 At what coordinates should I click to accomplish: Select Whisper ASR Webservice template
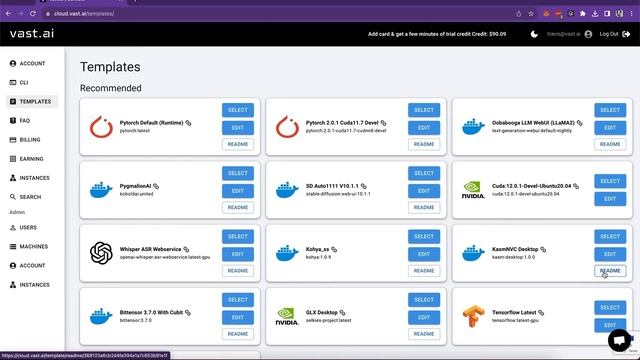[238, 236]
